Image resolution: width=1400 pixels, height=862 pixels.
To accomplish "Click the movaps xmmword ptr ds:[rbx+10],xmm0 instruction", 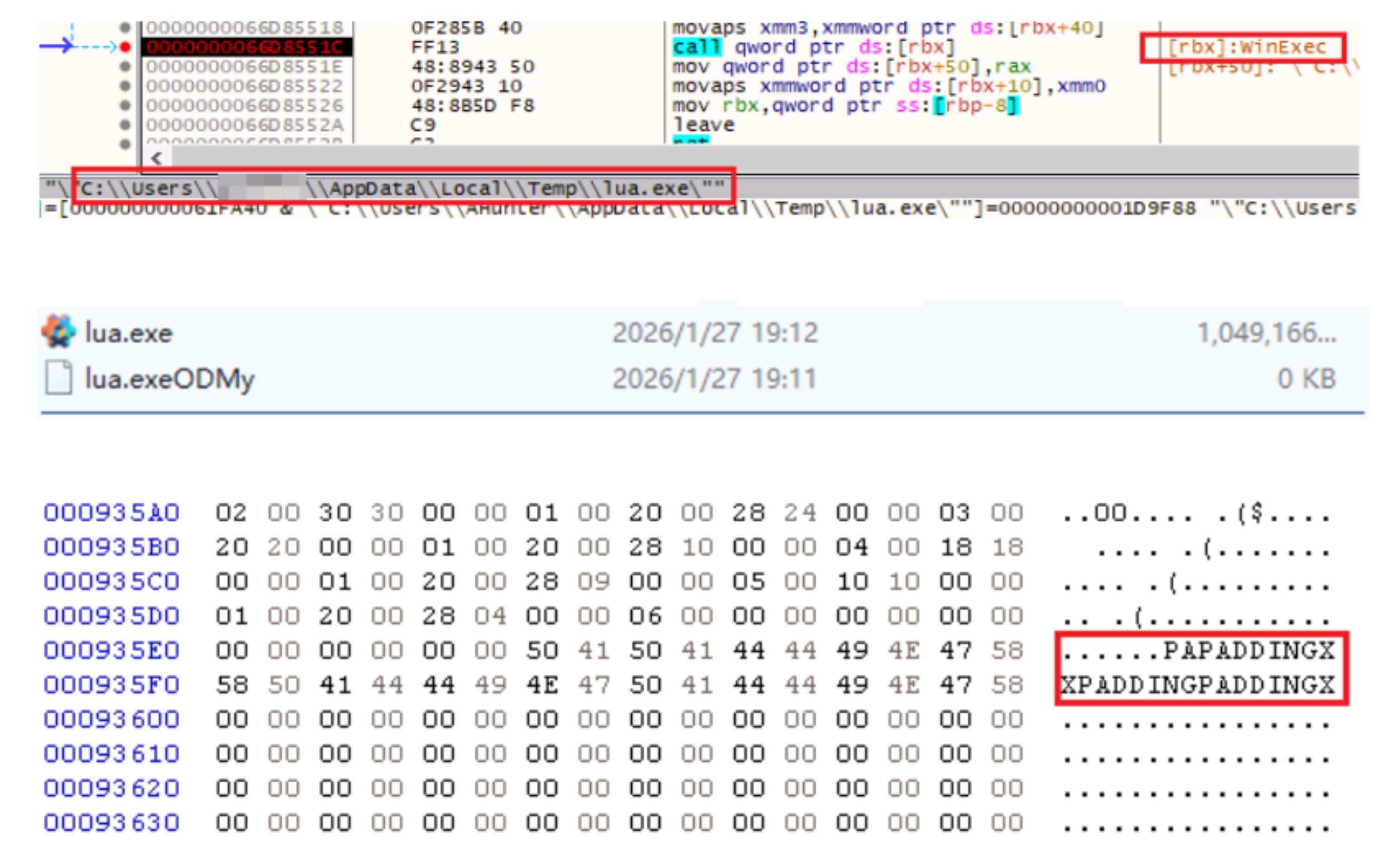I will pos(889,86).
